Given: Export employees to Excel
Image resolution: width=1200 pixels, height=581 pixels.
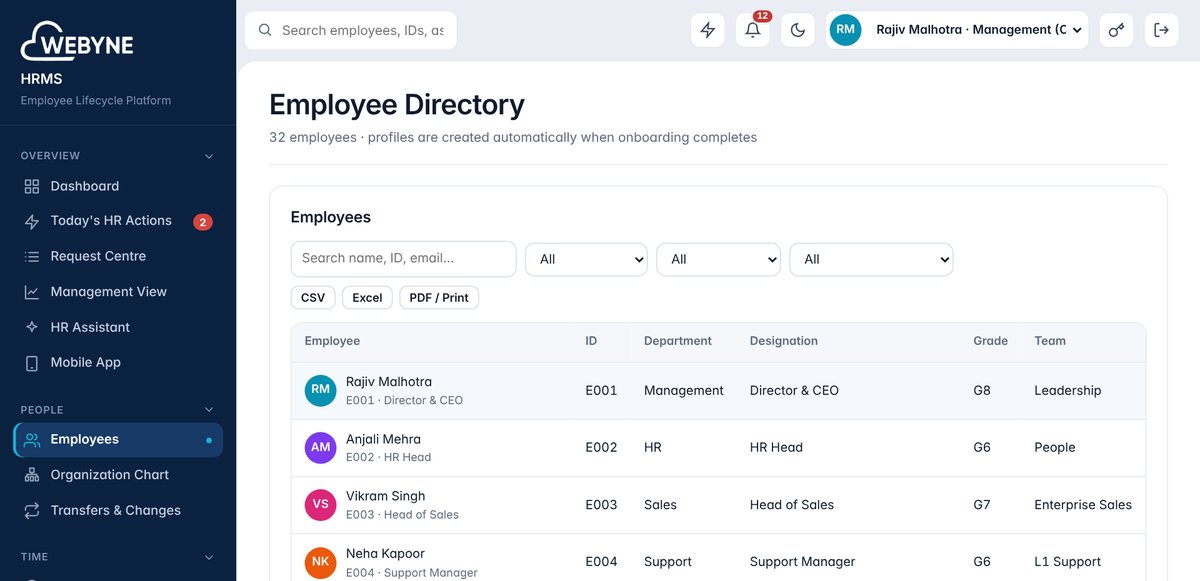Looking at the screenshot, I should tap(367, 298).
